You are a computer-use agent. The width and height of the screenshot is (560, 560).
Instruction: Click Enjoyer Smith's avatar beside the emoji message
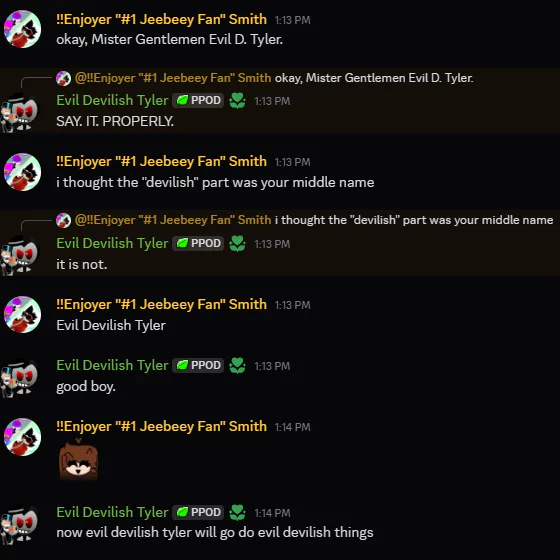click(22, 437)
